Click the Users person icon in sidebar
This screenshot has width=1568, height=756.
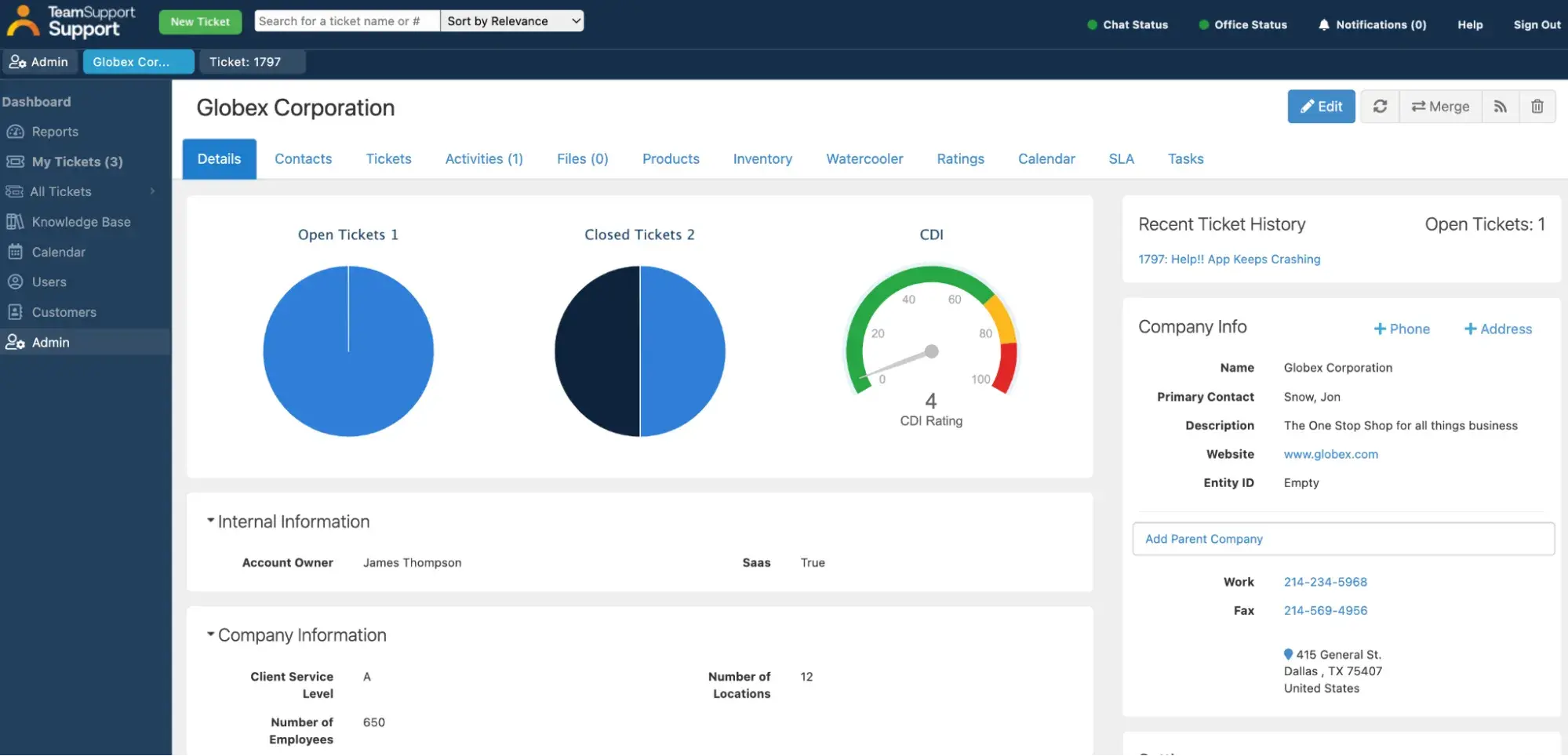coord(15,282)
